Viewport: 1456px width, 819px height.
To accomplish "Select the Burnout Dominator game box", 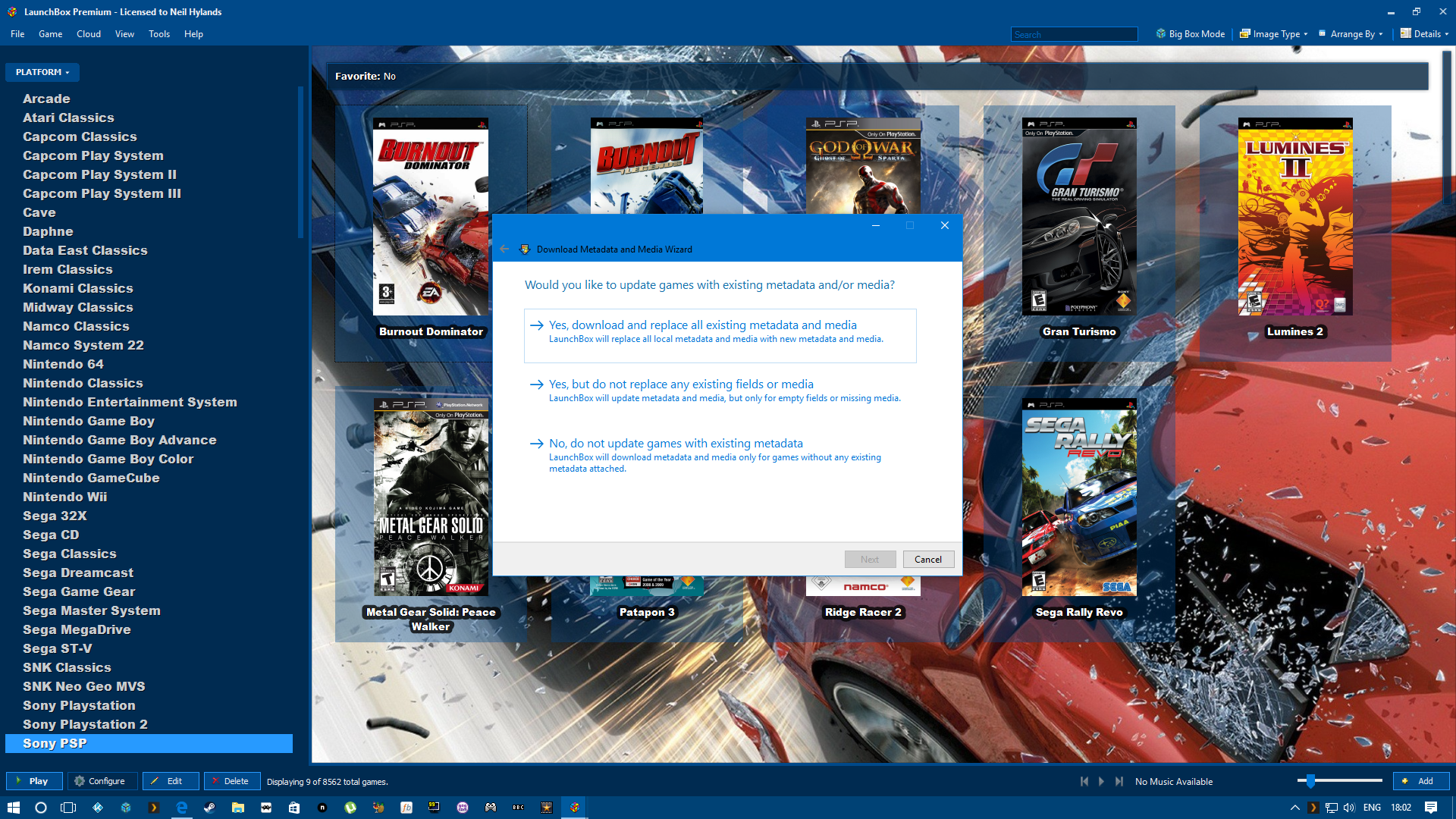I will 431,233.
